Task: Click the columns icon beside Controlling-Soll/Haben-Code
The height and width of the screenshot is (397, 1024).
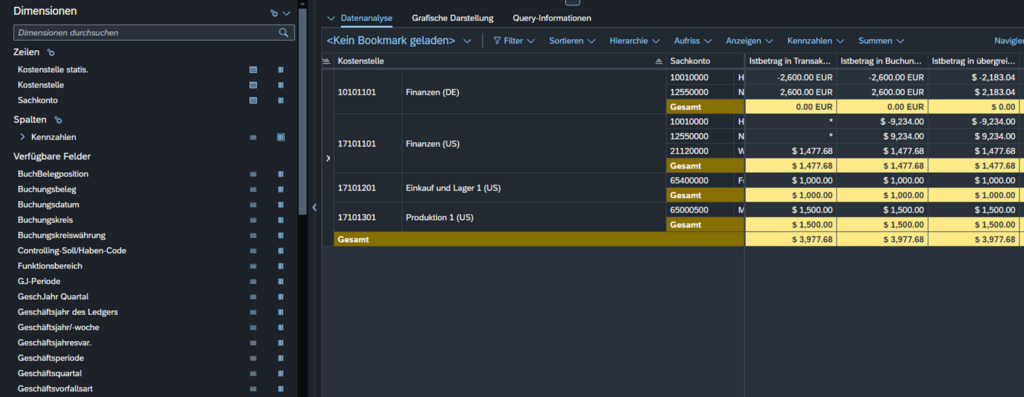Action: [281, 251]
